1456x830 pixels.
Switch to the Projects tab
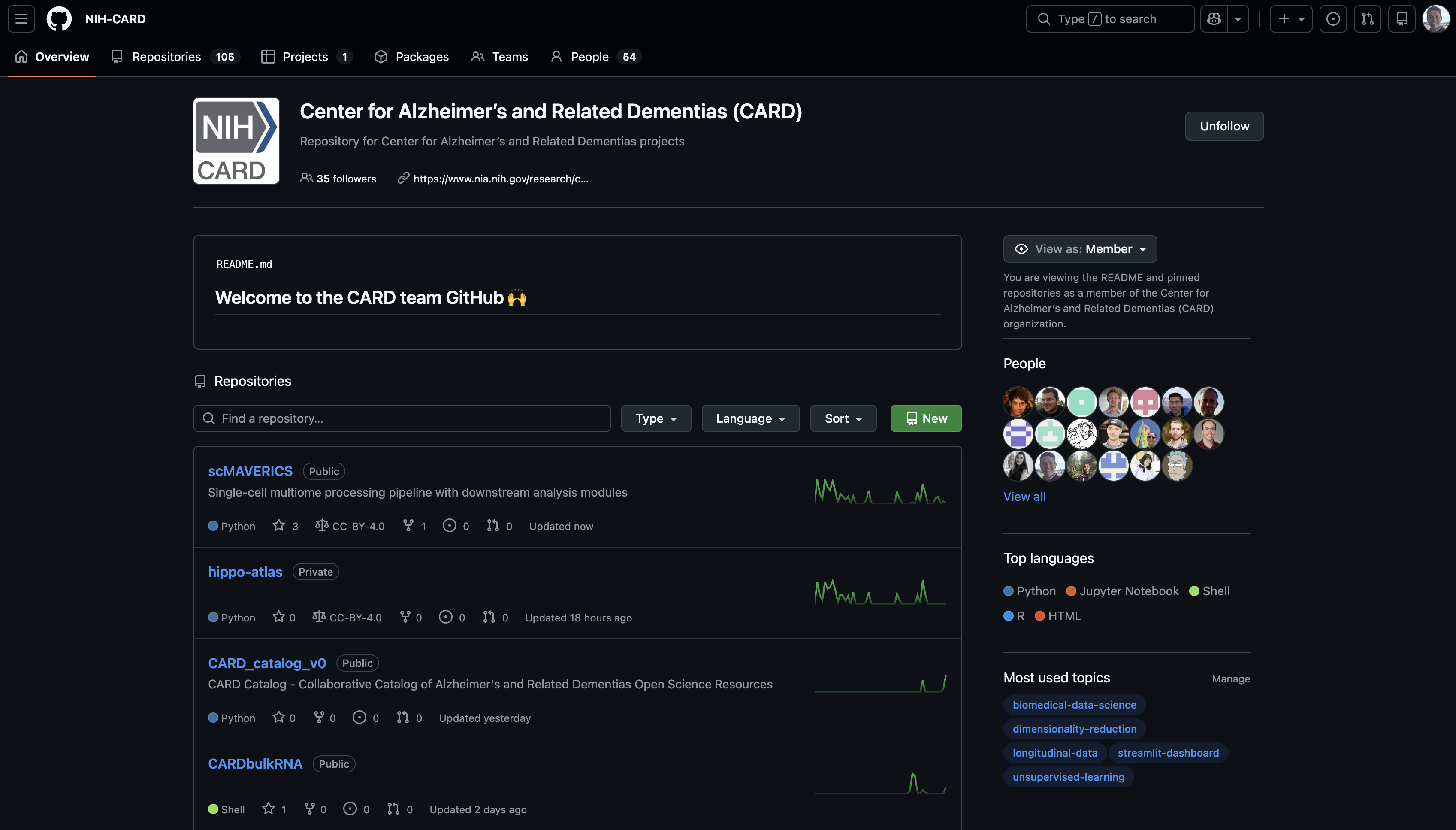tap(307, 57)
